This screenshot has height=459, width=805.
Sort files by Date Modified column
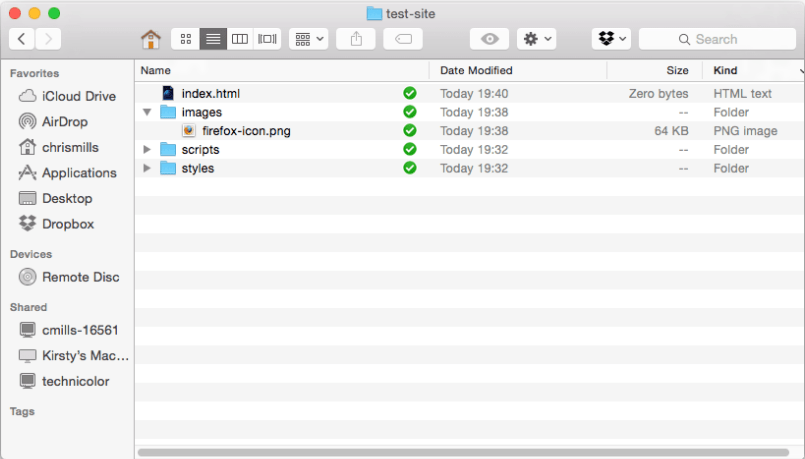[476, 70]
